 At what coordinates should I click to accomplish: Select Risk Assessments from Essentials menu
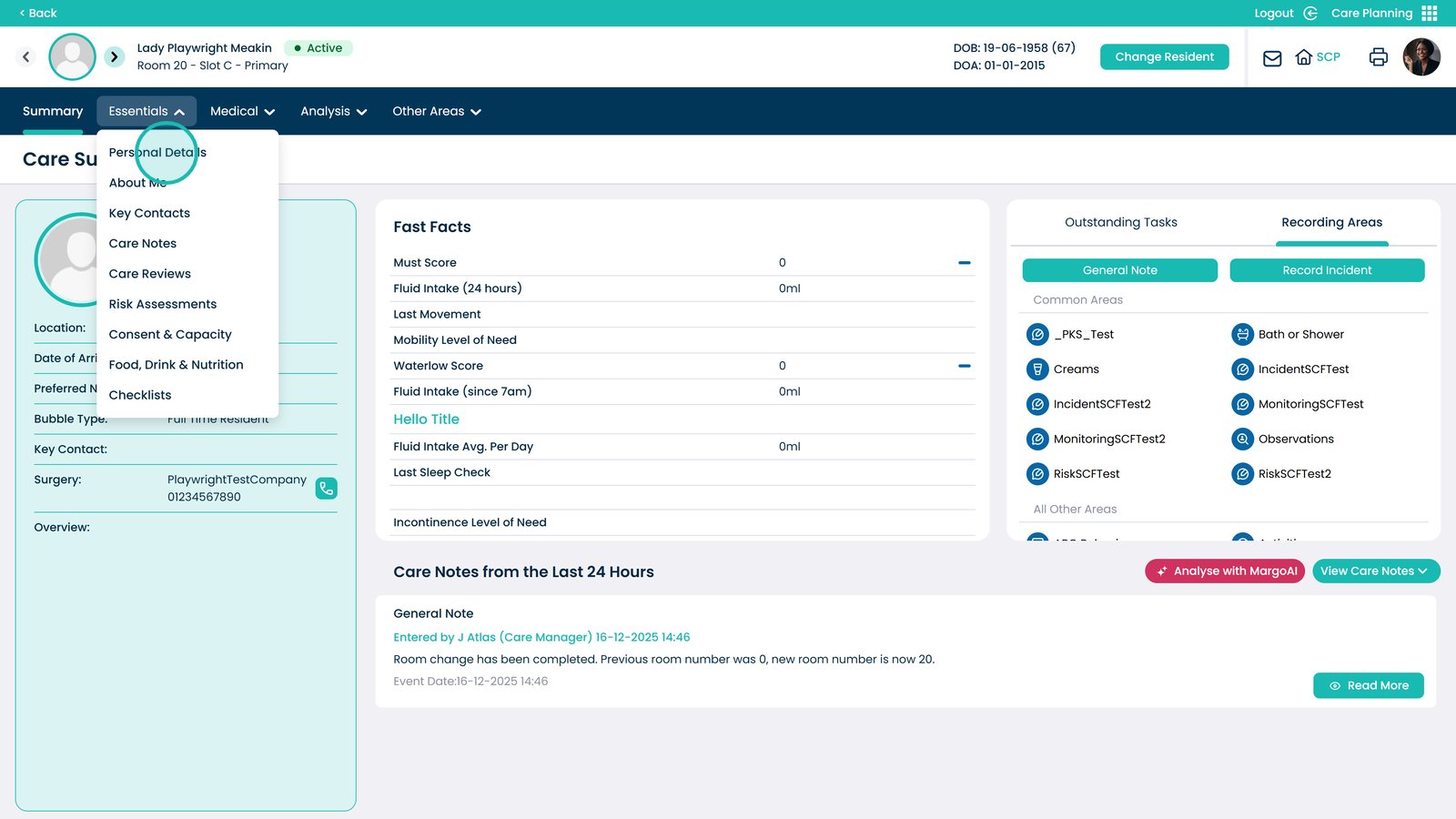(x=163, y=304)
